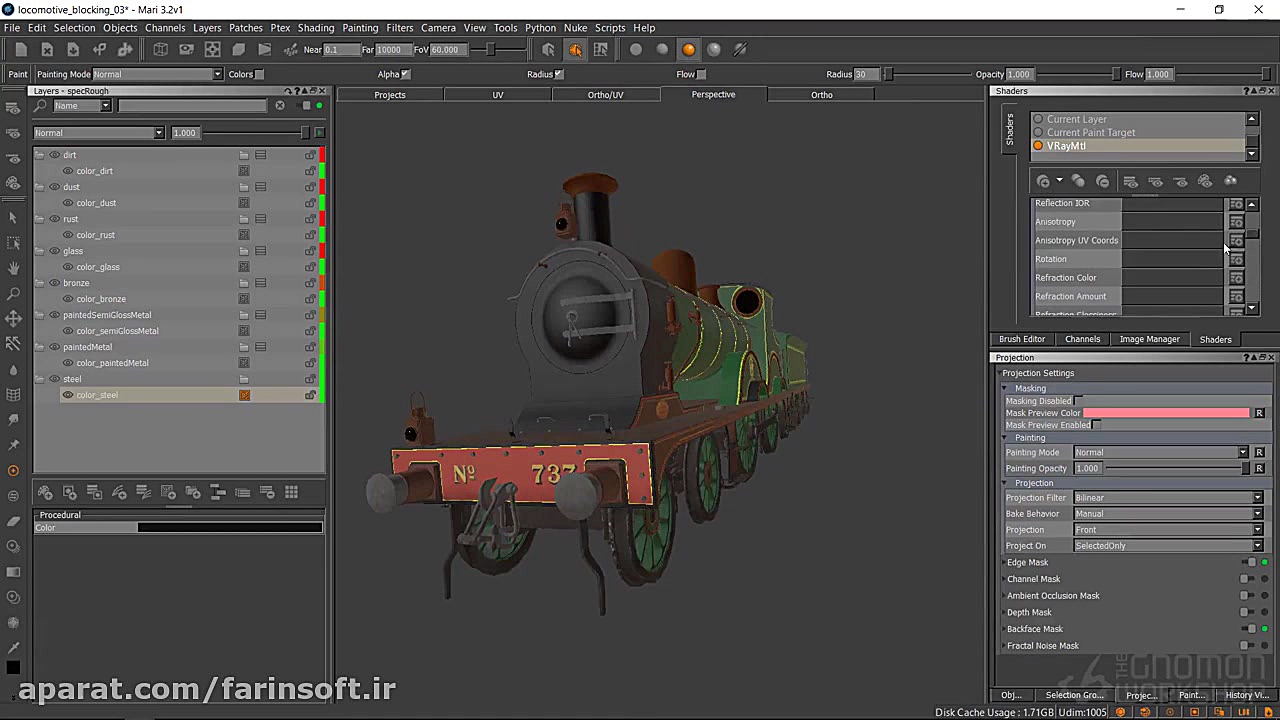
Task: Open the Shading menu
Action: click(x=316, y=27)
